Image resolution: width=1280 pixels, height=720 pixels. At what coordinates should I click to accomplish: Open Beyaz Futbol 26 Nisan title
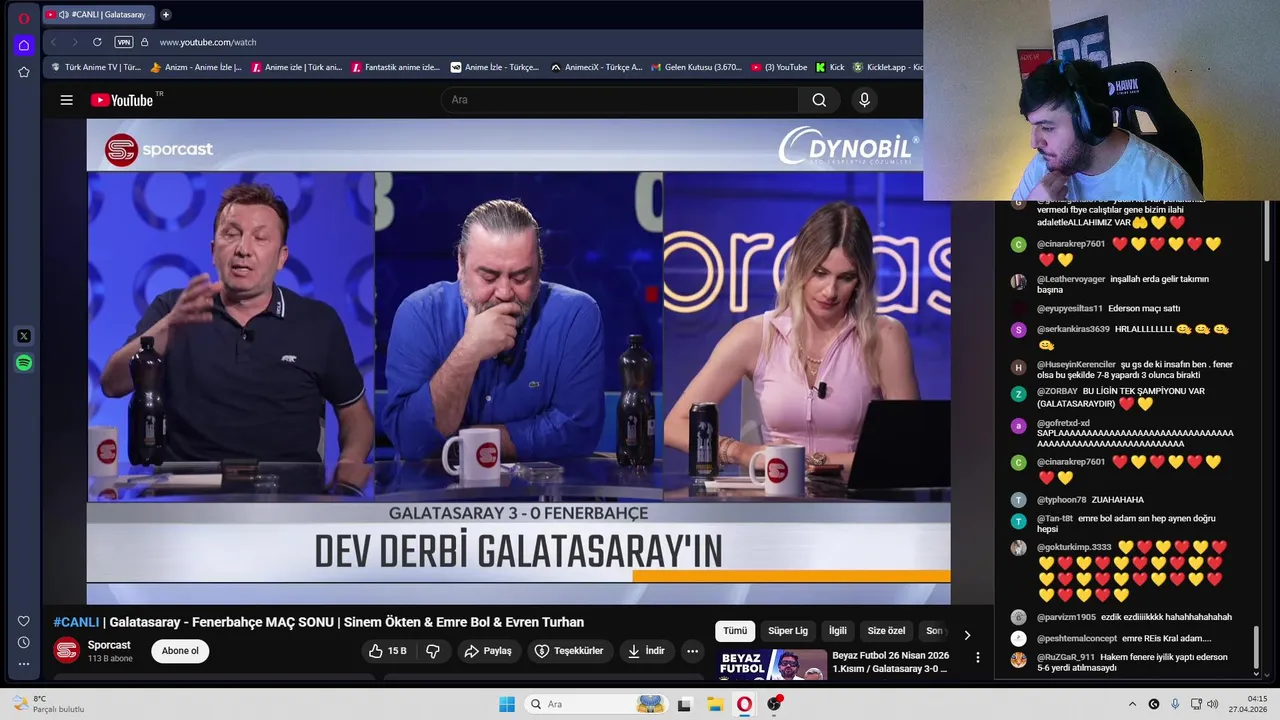click(891, 662)
